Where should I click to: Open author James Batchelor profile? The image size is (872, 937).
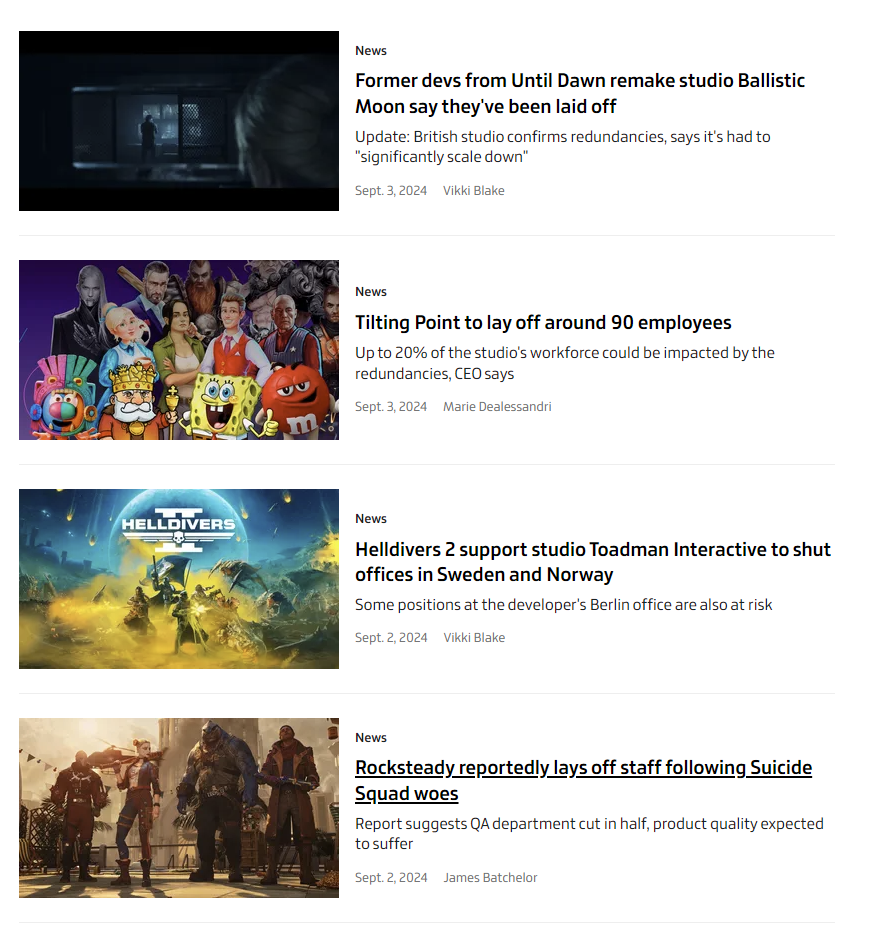pyautogui.click(x=490, y=877)
